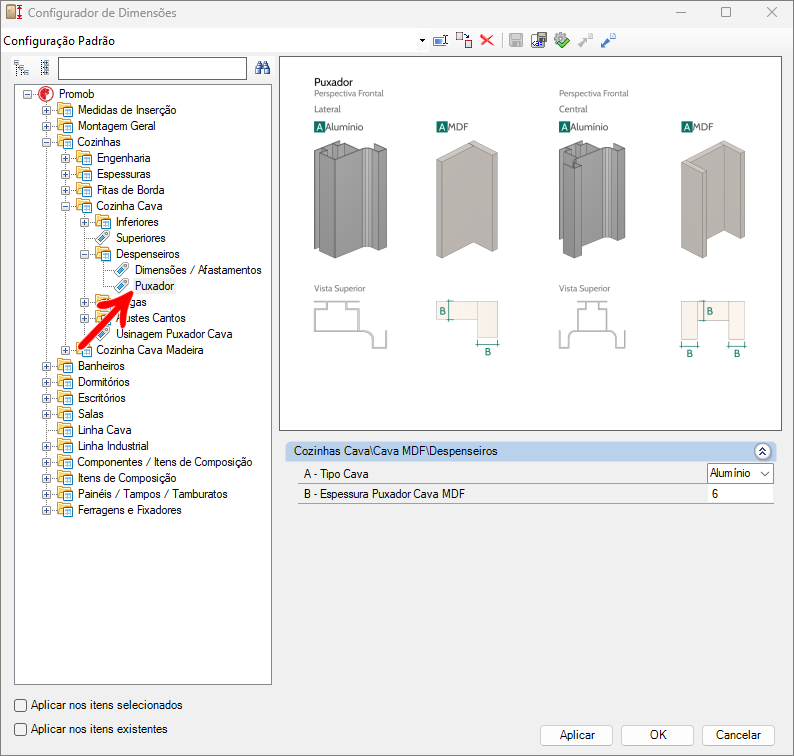
Task: Open the Configuração Padrão dropdown arrow
Action: tap(424, 41)
